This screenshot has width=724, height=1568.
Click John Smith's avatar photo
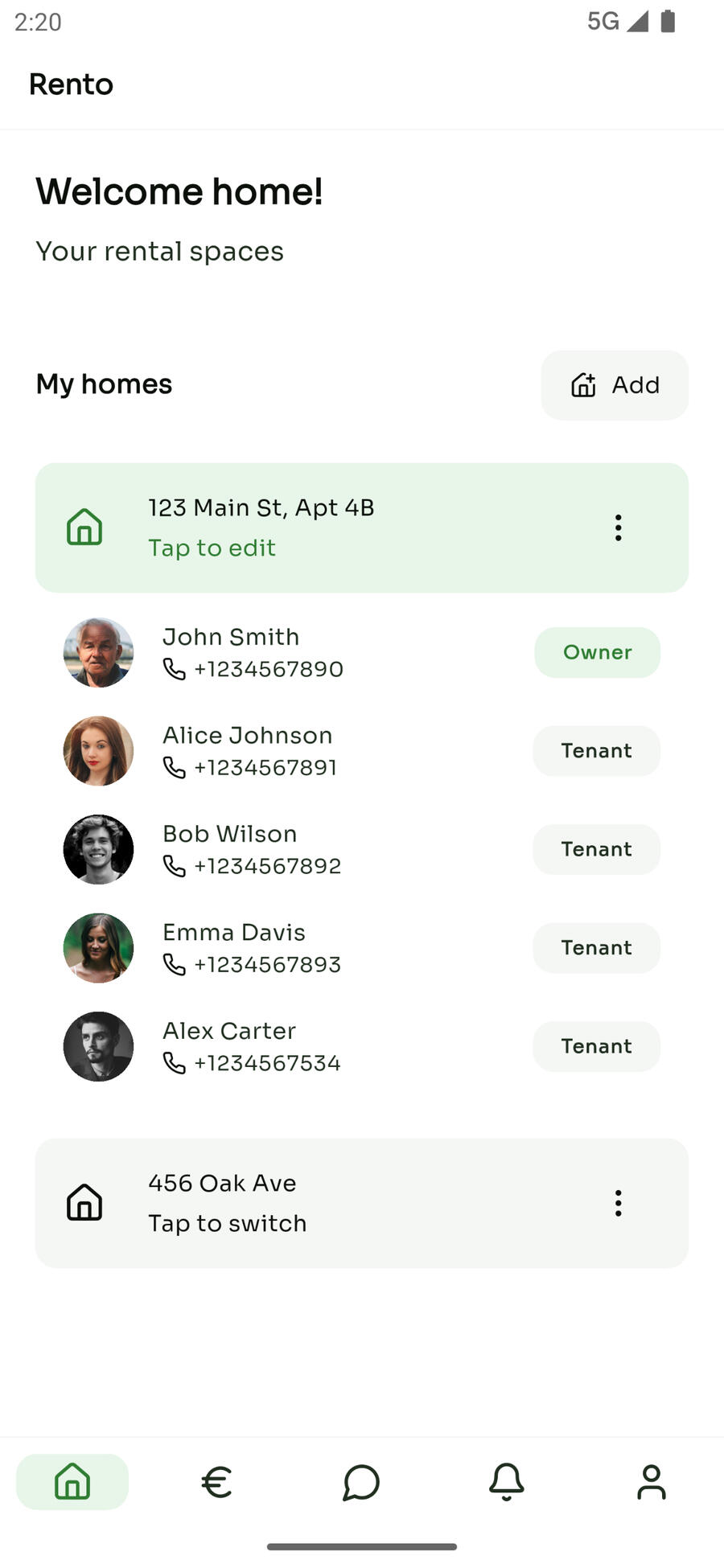98,653
